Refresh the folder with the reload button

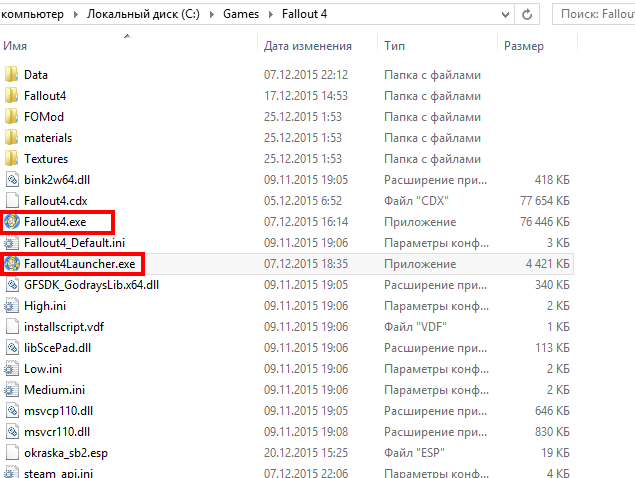[527, 15]
